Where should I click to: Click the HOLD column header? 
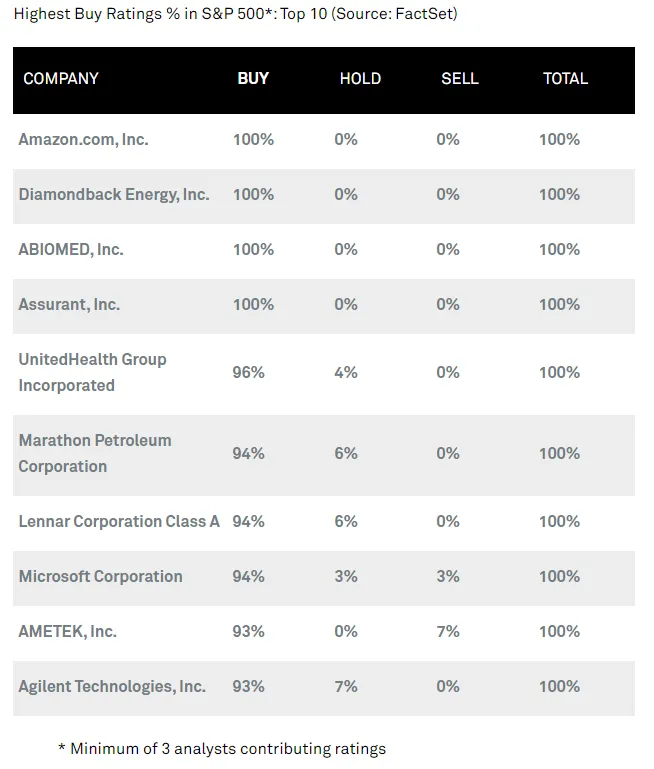click(x=360, y=78)
